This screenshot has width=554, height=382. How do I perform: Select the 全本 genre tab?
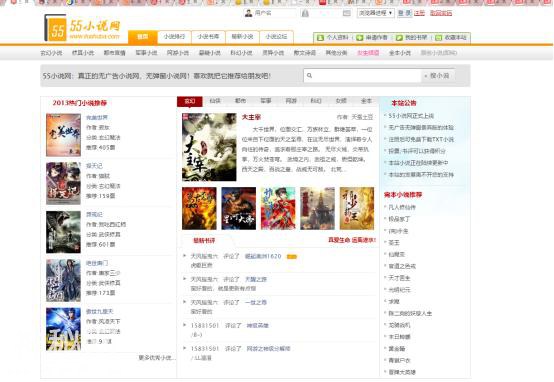(x=366, y=101)
